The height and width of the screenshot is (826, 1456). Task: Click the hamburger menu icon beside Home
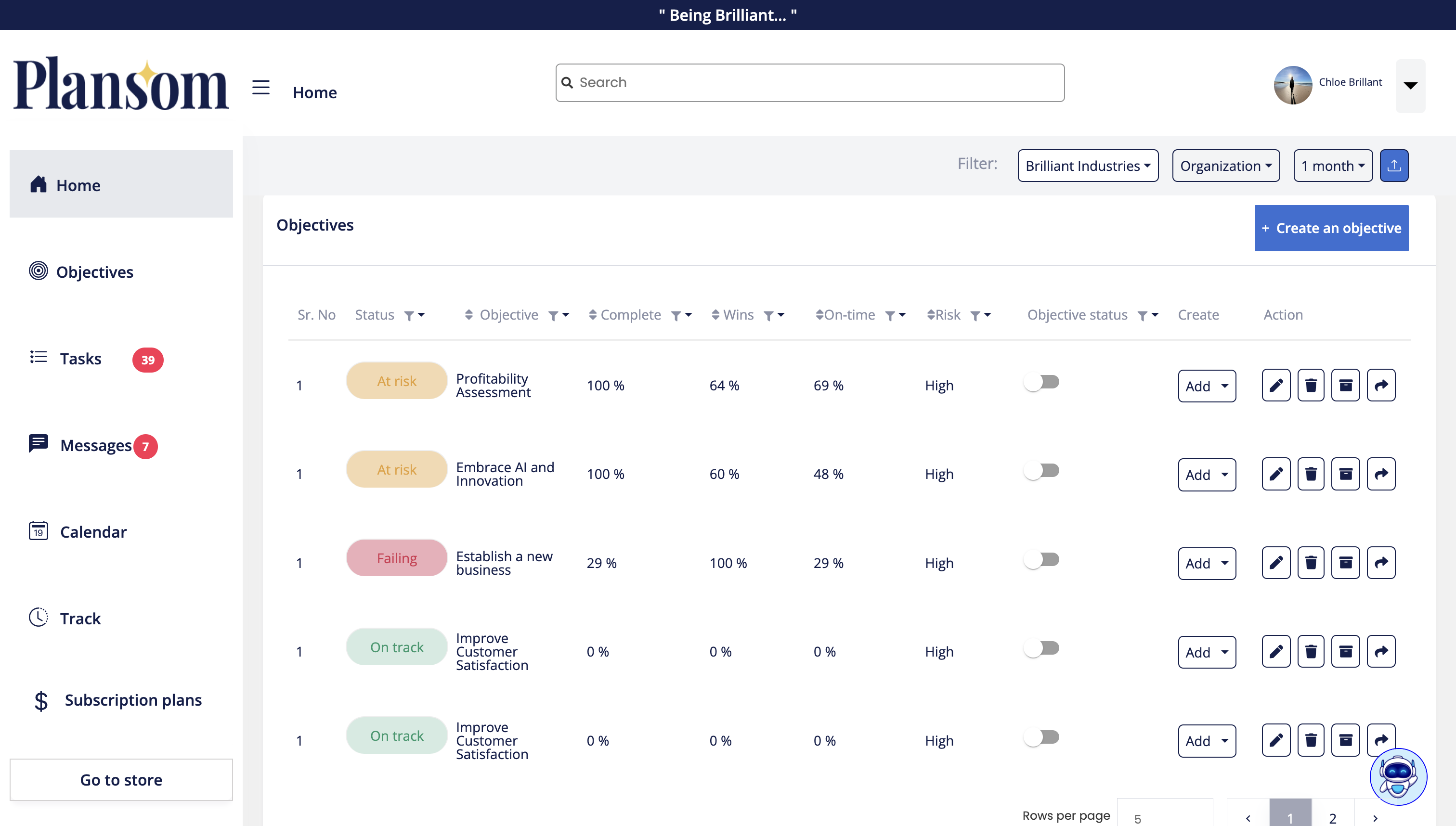coord(260,88)
